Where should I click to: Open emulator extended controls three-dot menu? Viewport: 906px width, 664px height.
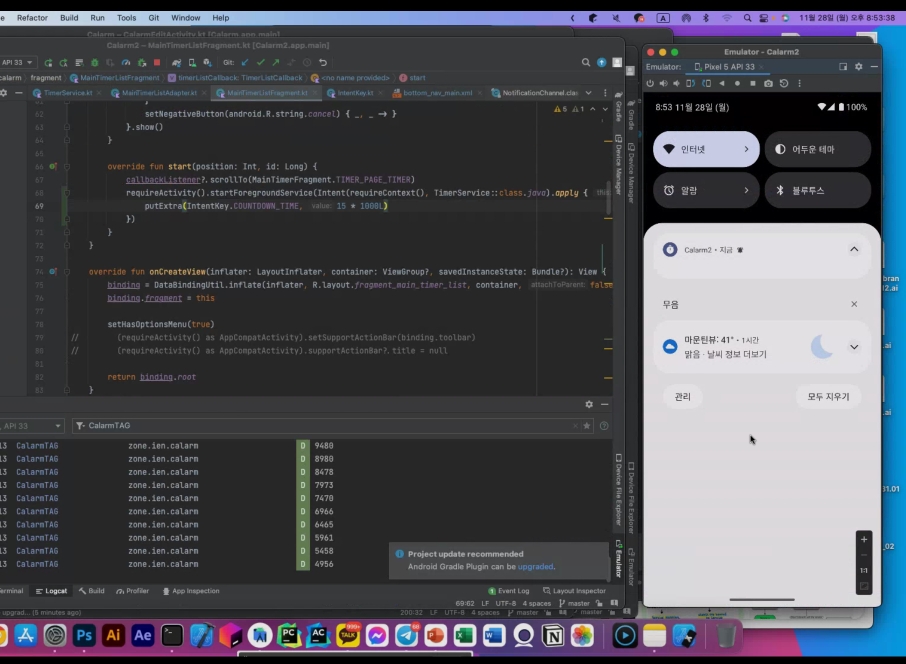(x=799, y=83)
